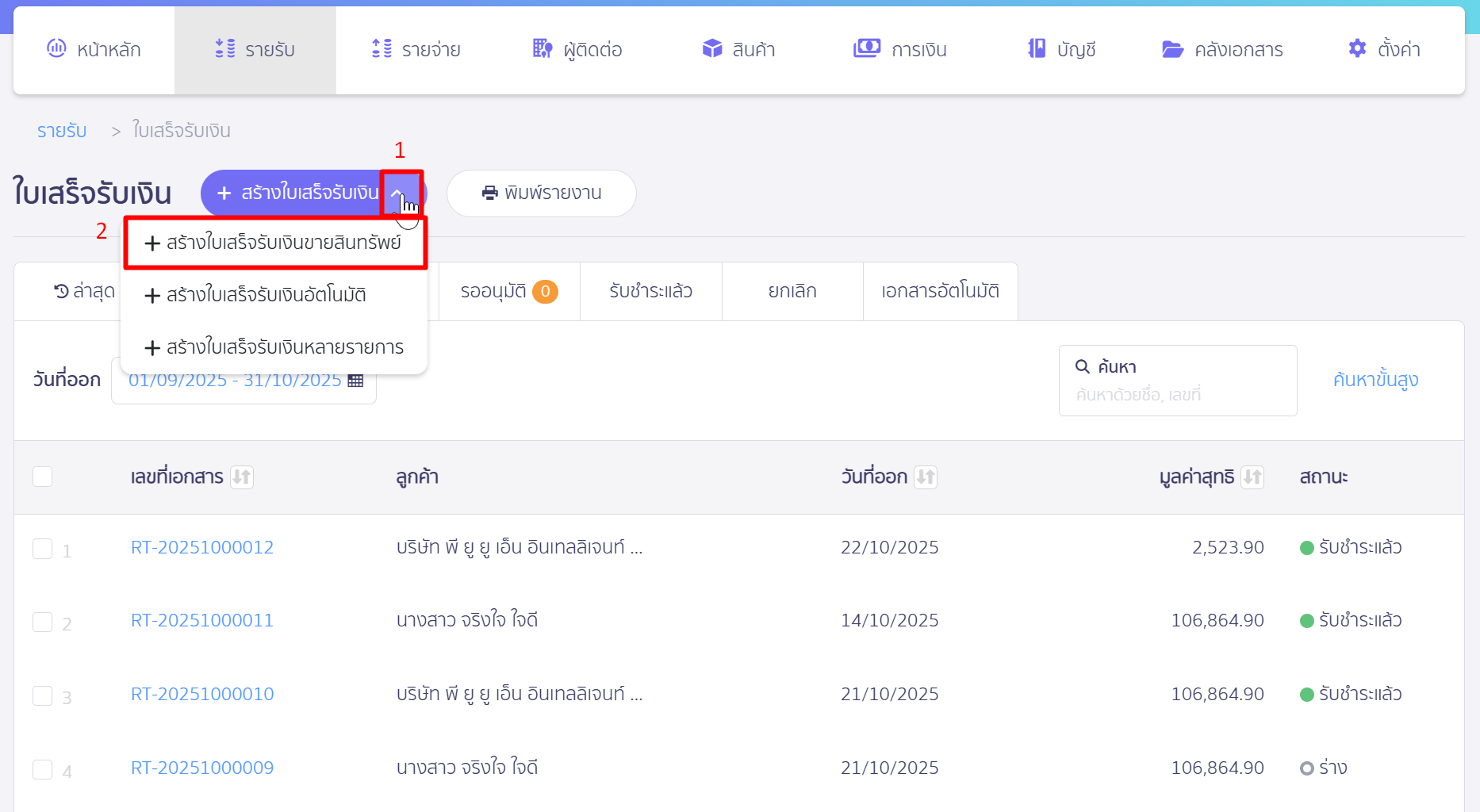Screen dimensions: 1480x812
Task: Open the วันที่ออก date range picker
Action: tap(243, 380)
